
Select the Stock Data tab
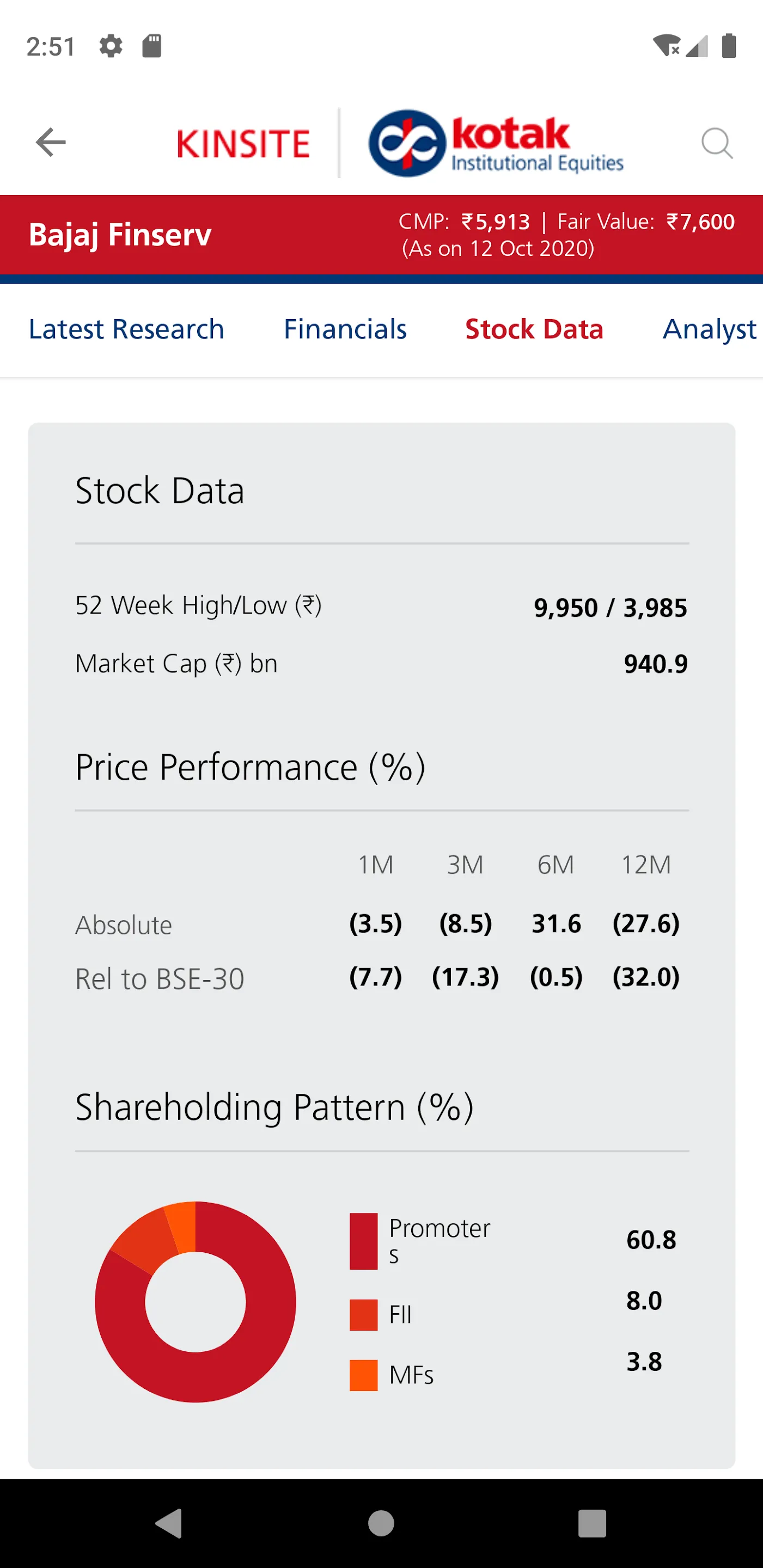[x=534, y=329]
